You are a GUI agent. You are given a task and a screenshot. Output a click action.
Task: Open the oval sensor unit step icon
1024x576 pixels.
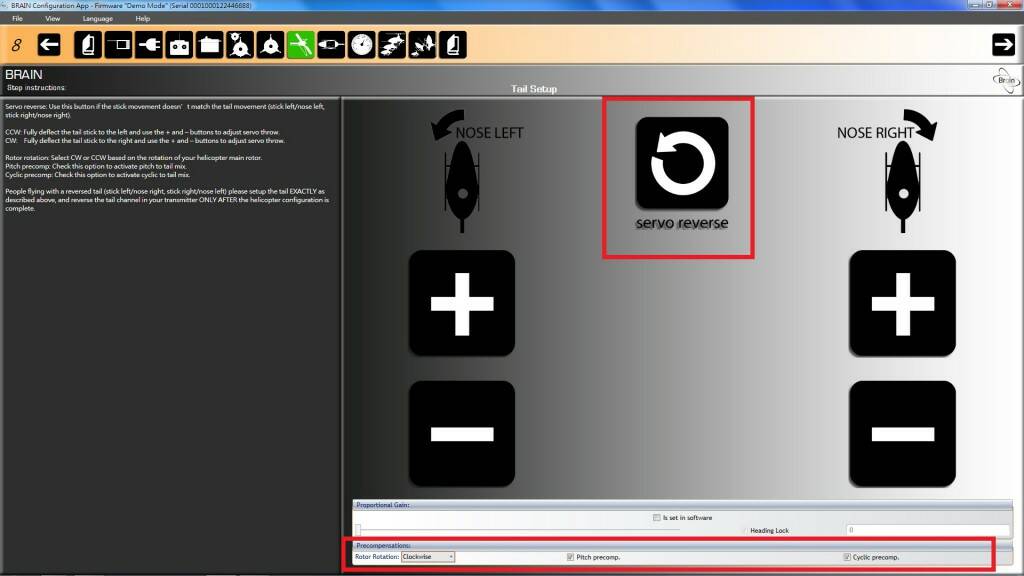tap(331, 45)
